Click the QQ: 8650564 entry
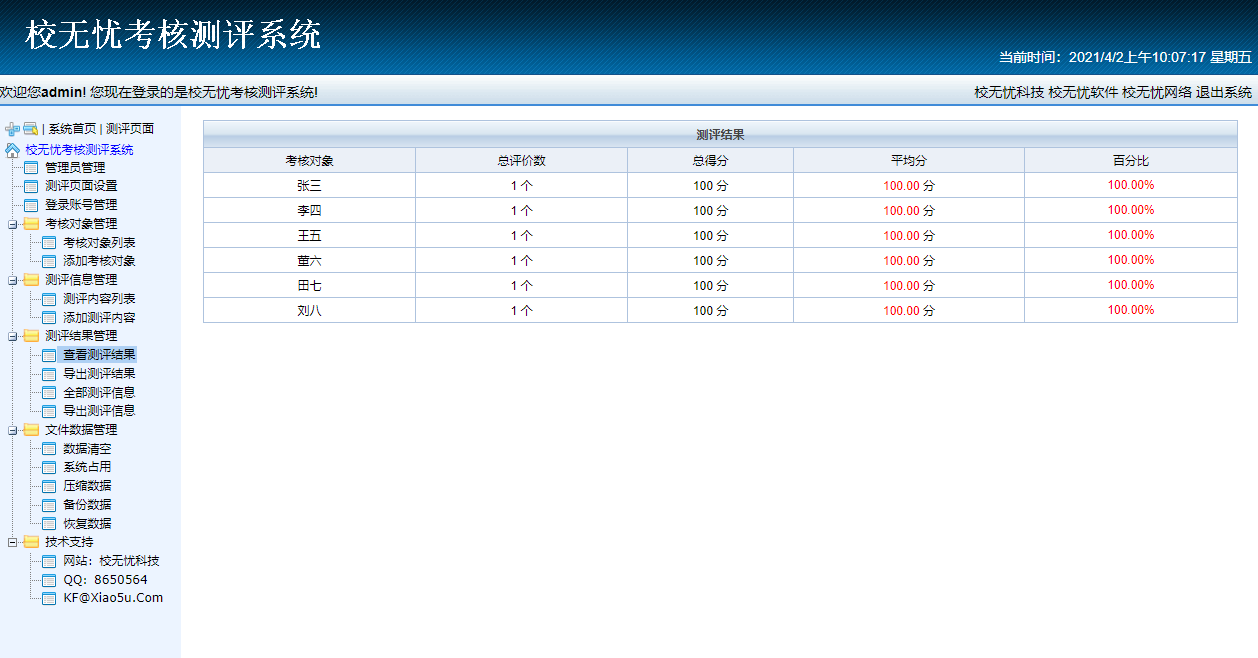Screen dimensions: 1258x658 point(105,580)
